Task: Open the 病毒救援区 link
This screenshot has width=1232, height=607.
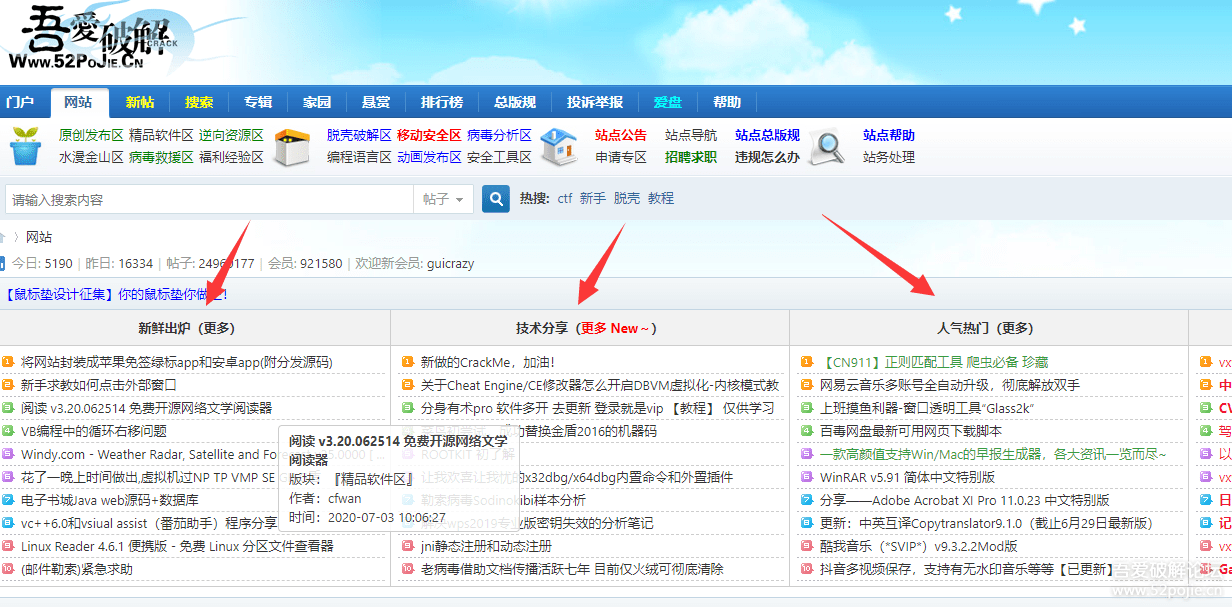Action: 161,157
